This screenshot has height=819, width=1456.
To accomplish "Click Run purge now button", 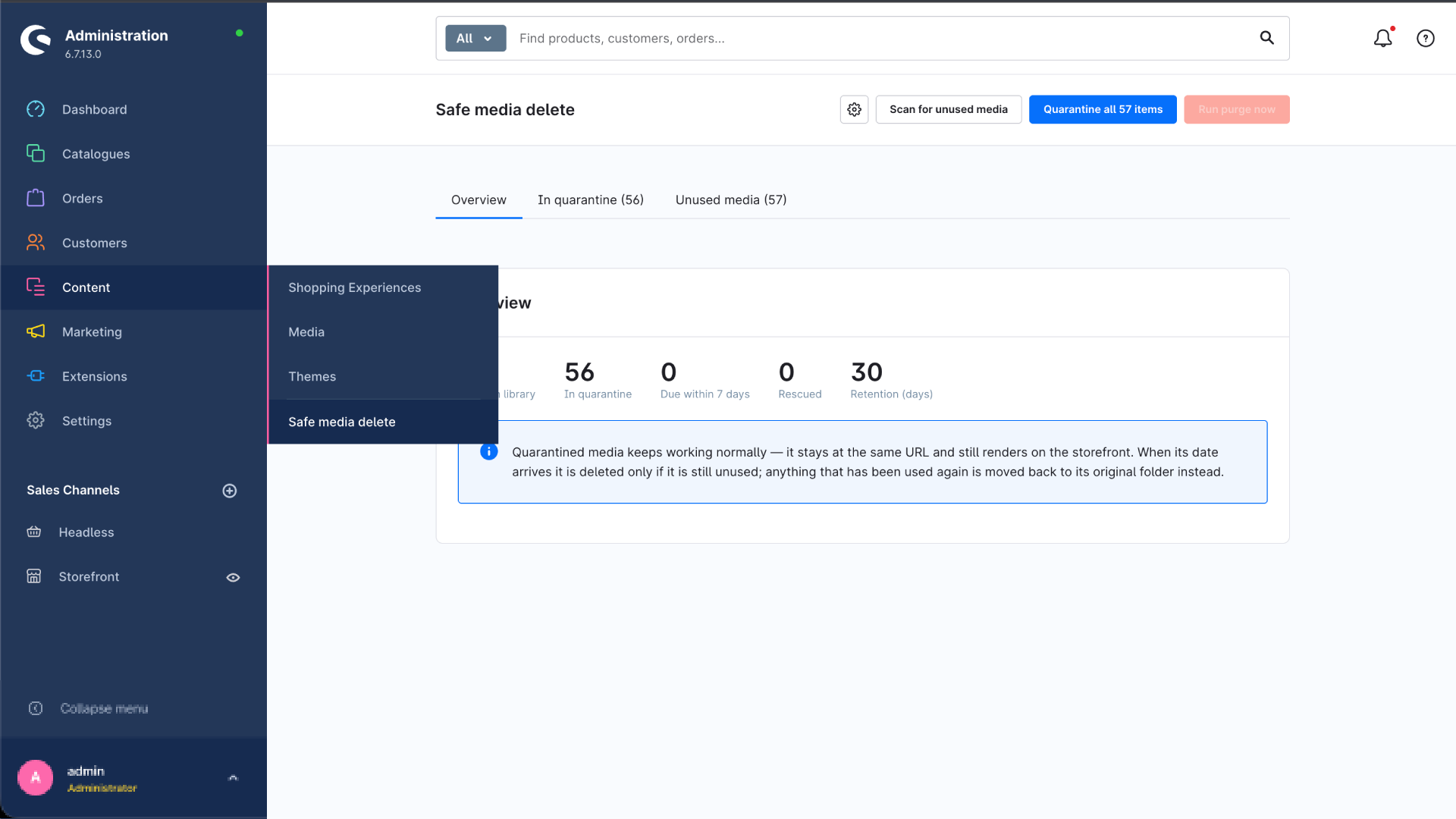I will tap(1237, 109).
